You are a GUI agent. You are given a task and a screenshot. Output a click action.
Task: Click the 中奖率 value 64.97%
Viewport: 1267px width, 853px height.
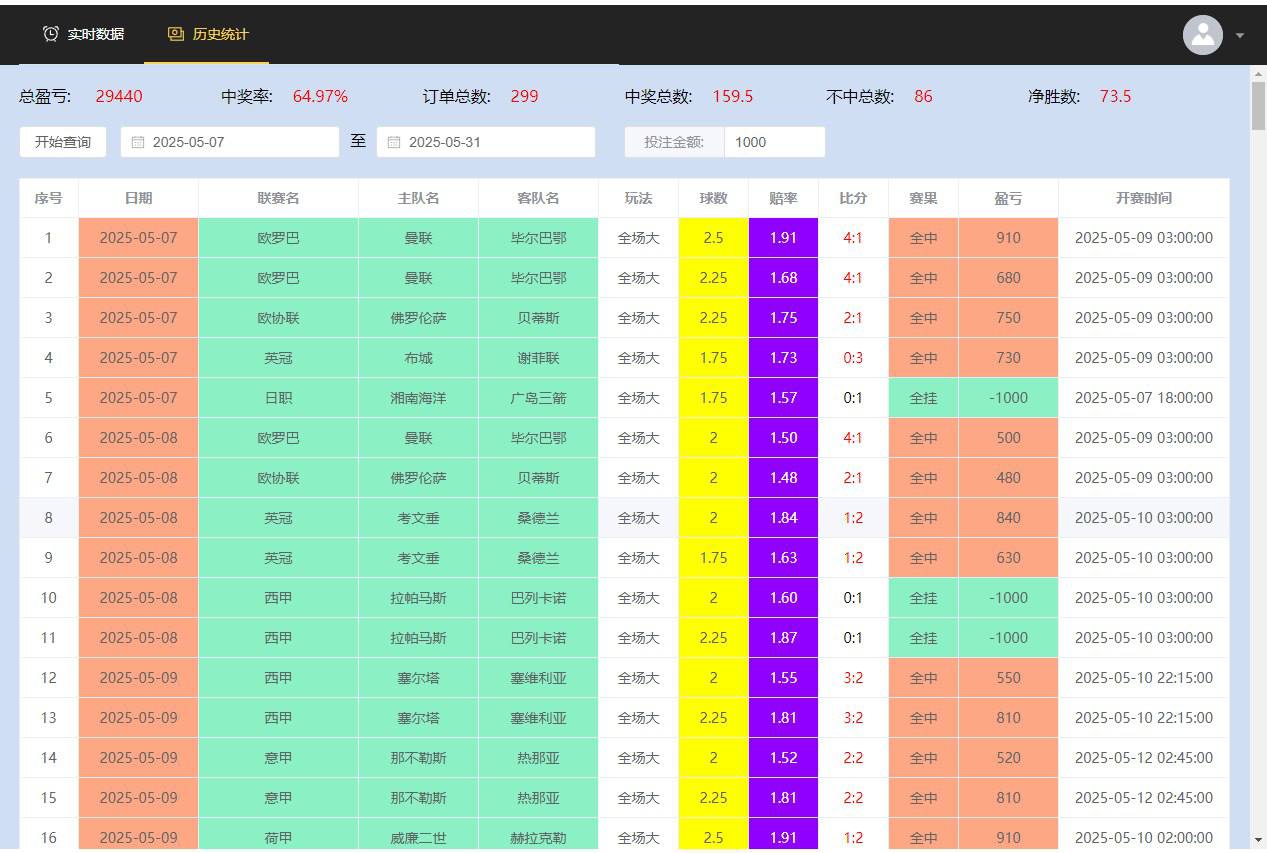click(320, 96)
